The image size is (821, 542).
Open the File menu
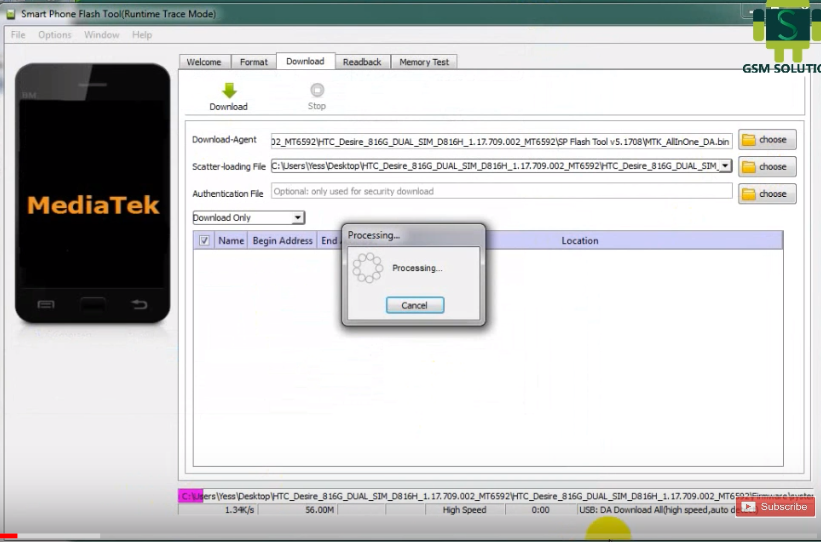click(x=18, y=35)
